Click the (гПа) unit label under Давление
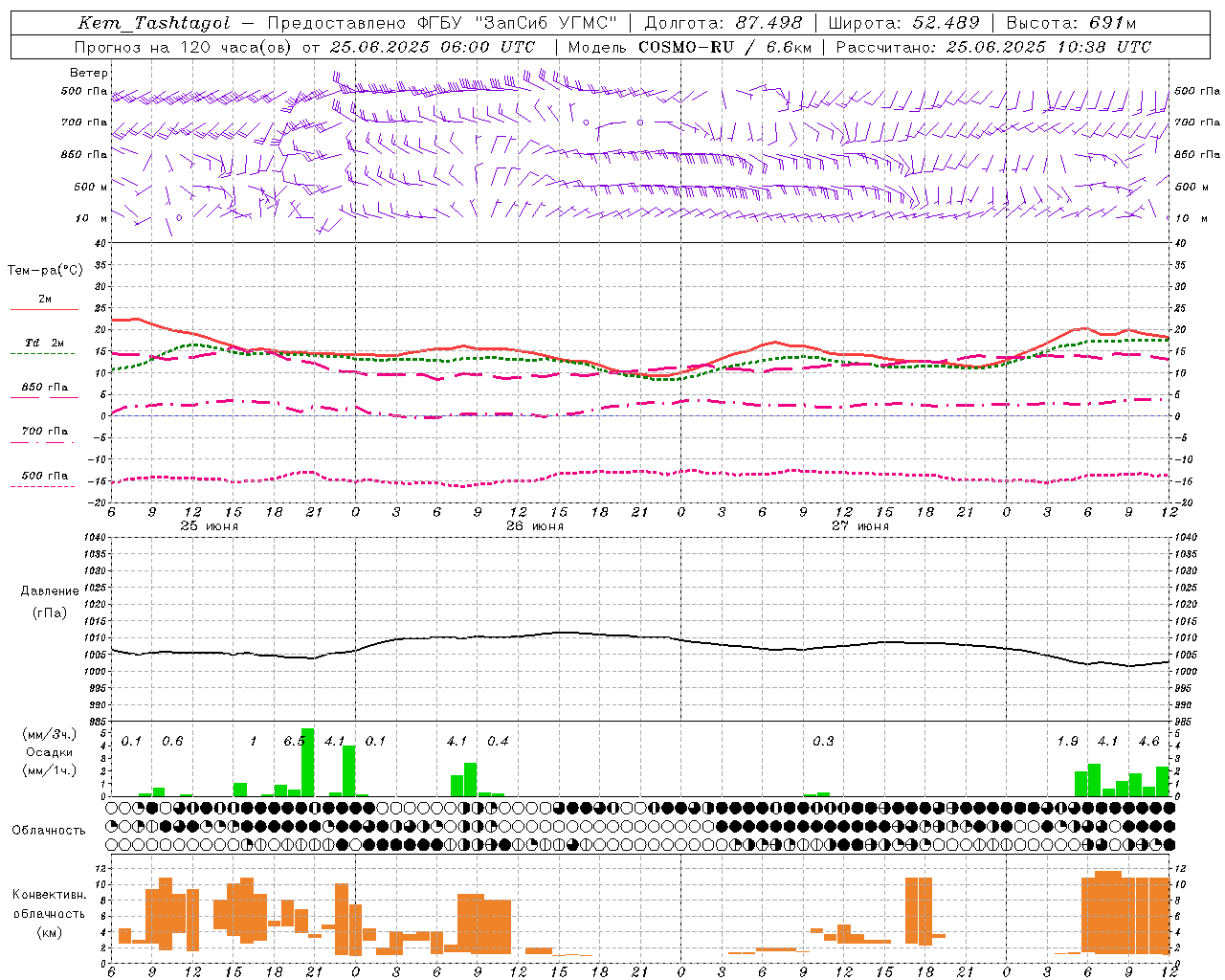Screen dimensions: 1225x980 click(50, 612)
